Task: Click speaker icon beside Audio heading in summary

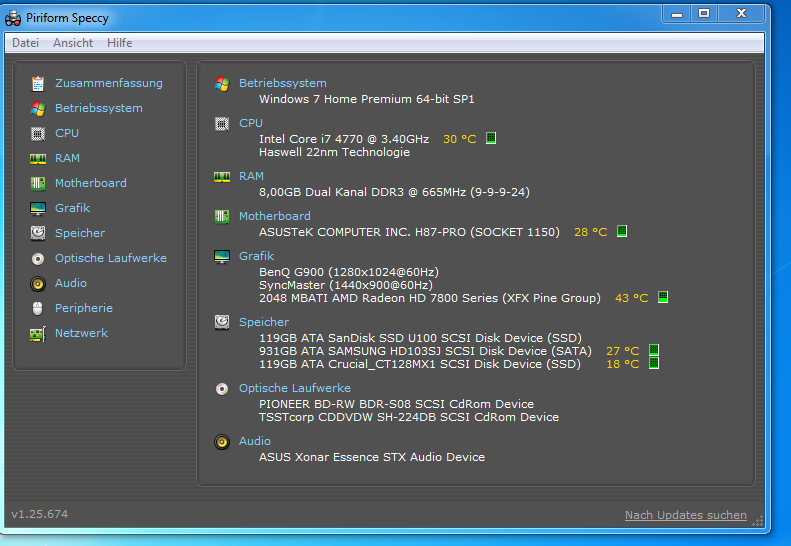Action: [x=222, y=442]
